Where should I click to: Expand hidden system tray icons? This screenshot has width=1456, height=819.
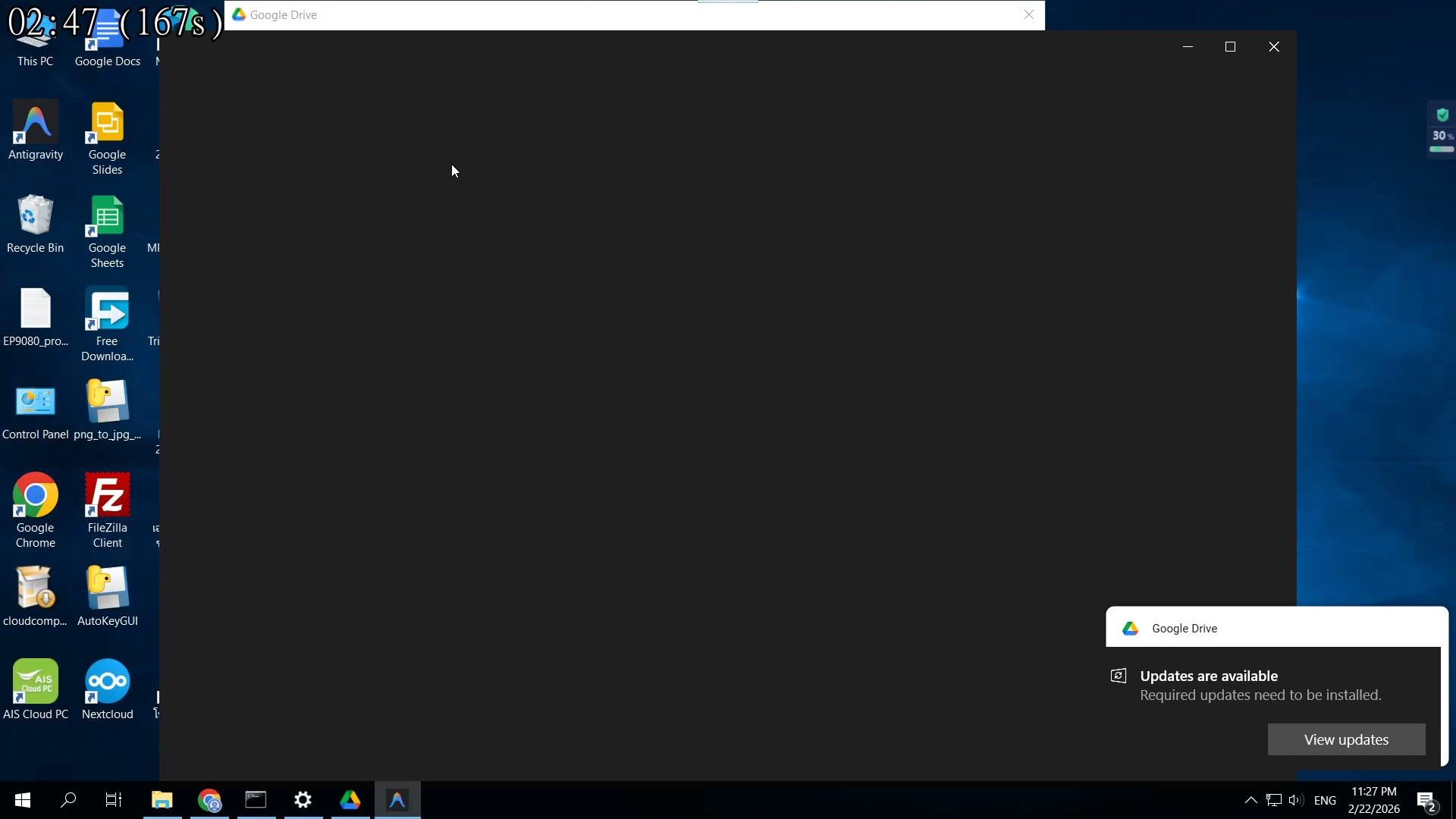point(1249,800)
